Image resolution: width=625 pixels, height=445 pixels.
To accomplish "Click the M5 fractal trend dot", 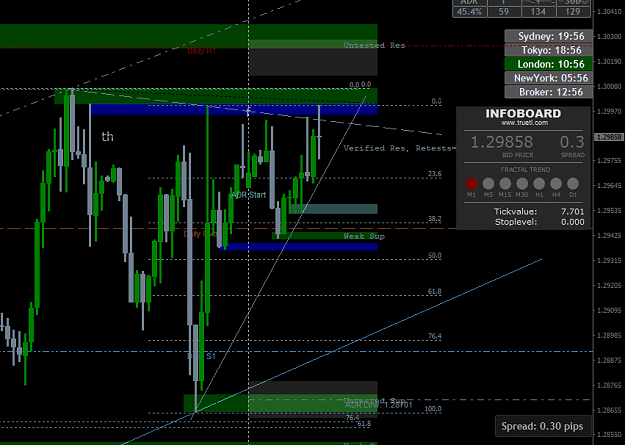I will coord(488,184).
